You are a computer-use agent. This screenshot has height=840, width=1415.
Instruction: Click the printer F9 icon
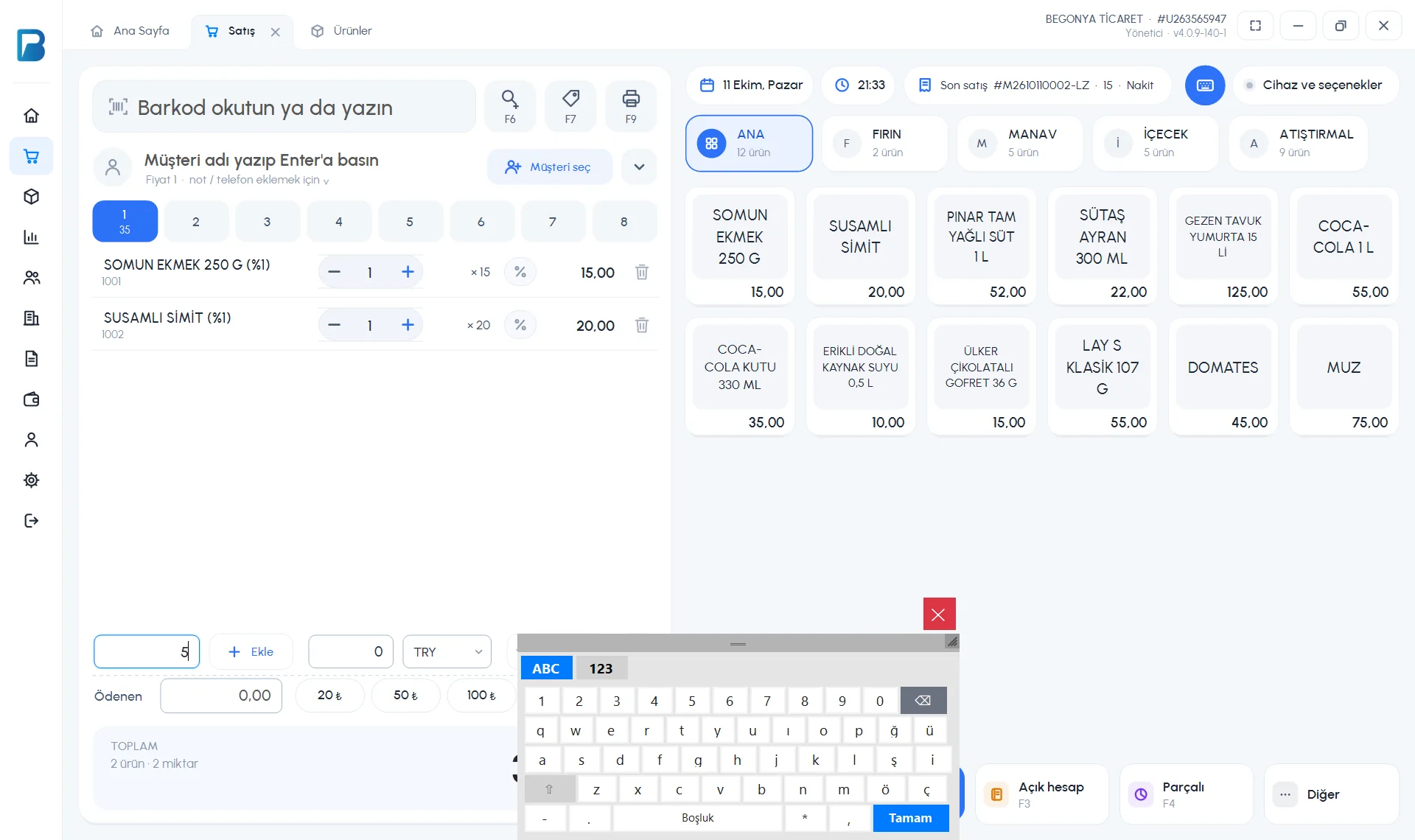pos(631,106)
